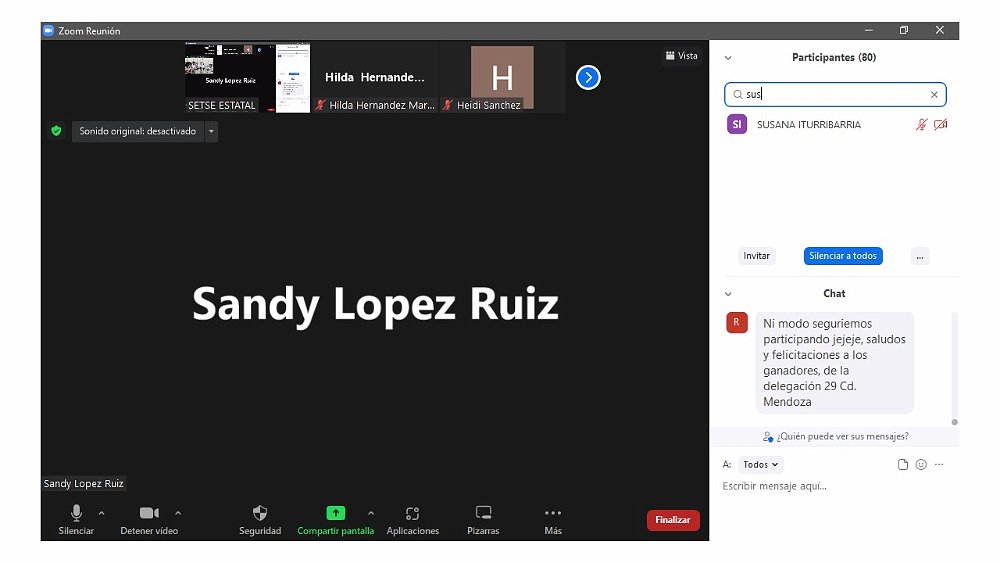
Task: Click the Silenciar a todos button
Action: click(x=843, y=256)
